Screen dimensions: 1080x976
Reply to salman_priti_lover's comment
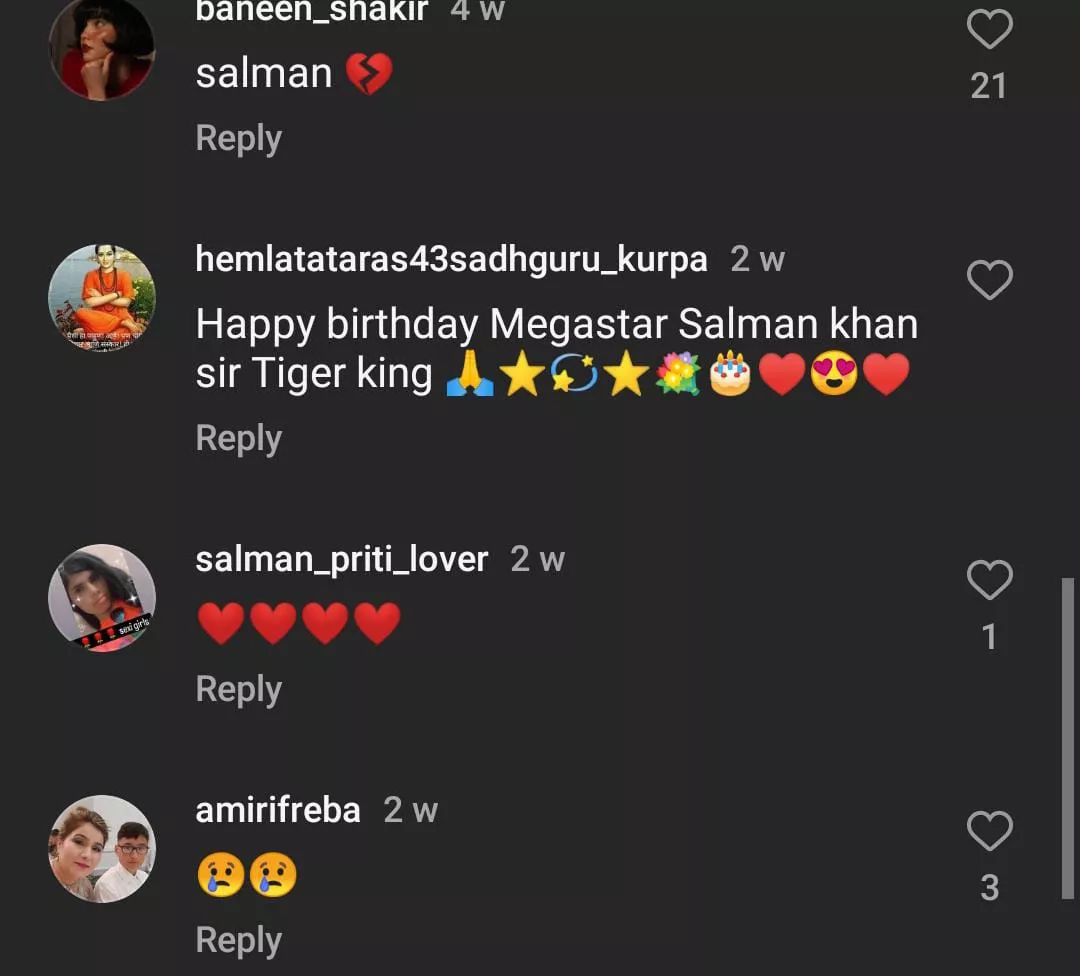238,689
